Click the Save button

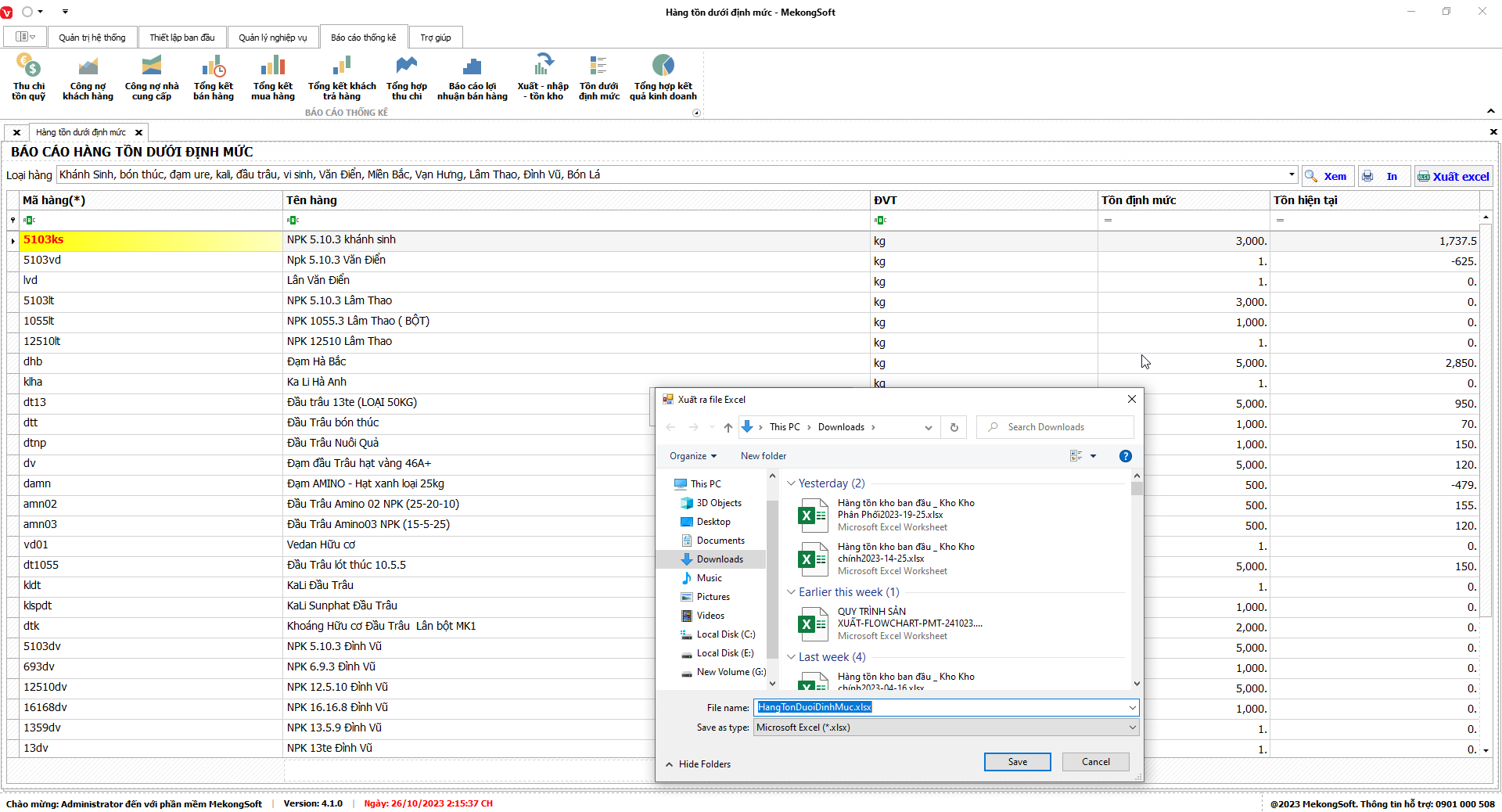1017,762
